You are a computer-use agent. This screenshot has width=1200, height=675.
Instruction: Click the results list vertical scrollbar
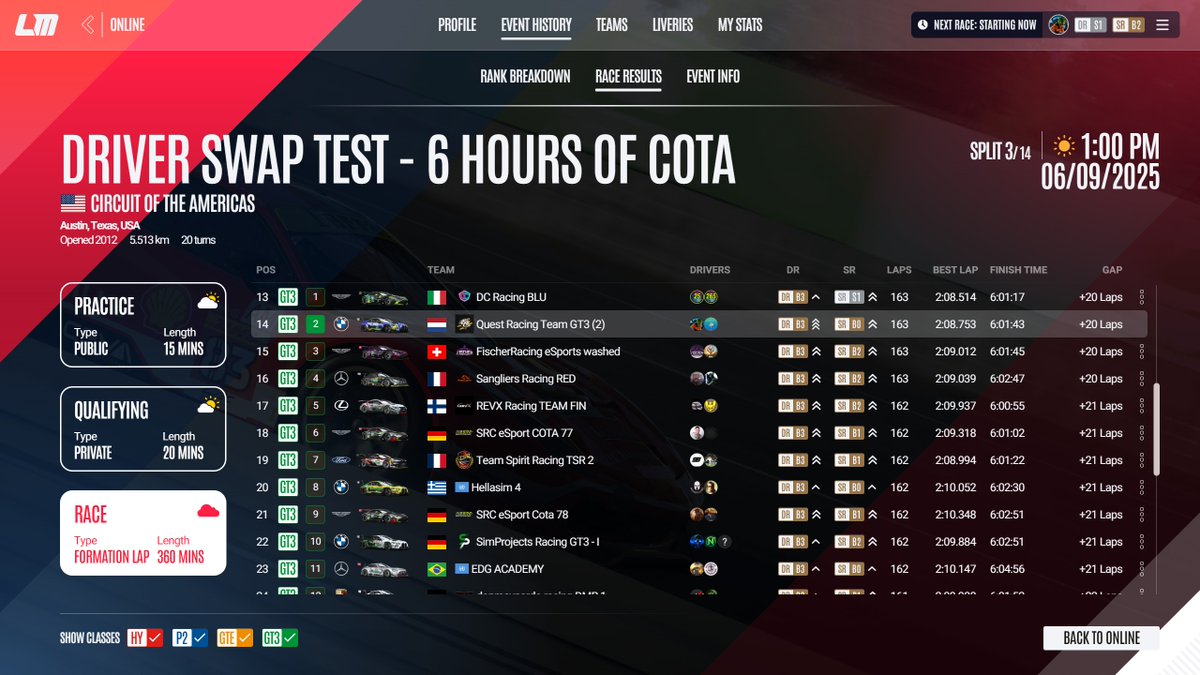point(1158,429)
